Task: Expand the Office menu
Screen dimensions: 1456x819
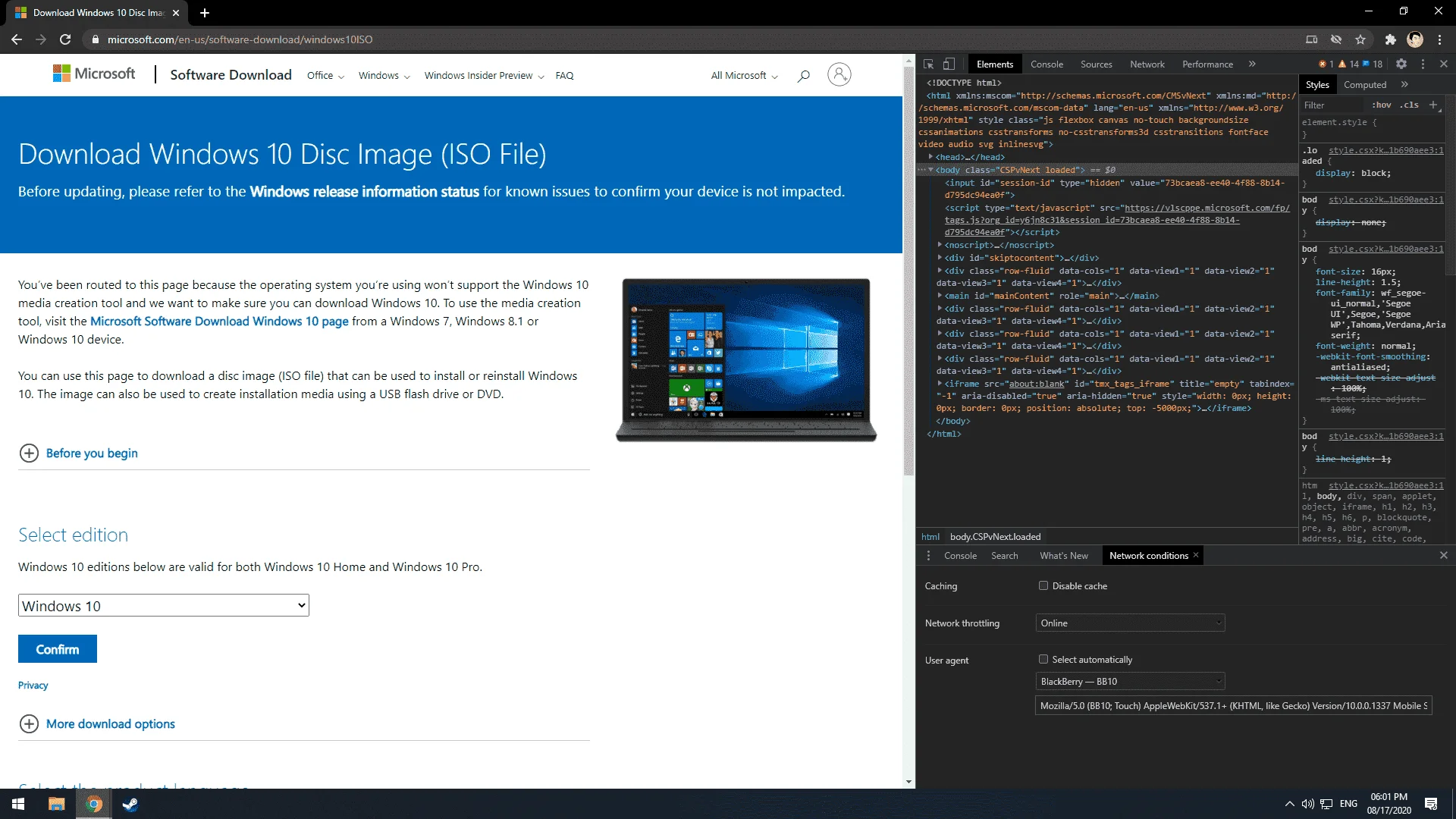Action: tap(325, 75)
